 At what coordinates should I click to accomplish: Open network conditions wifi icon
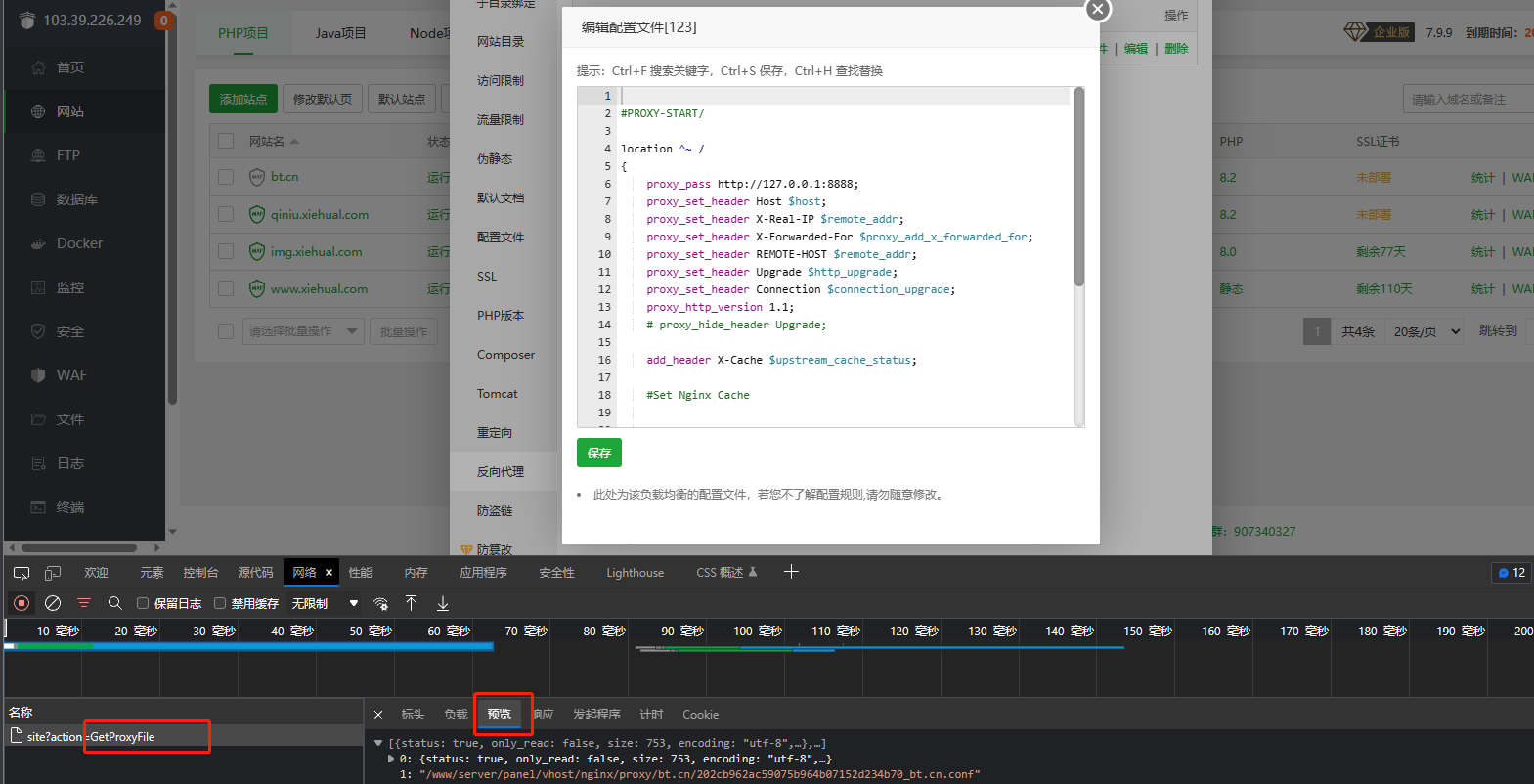381,603
